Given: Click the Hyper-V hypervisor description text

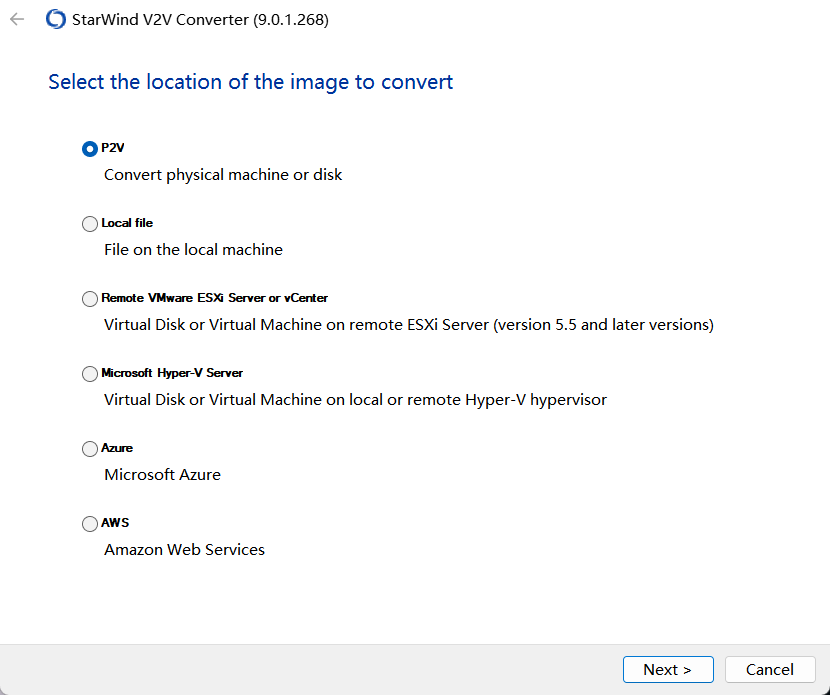Looking at the screenshot, I should pos(355,400).
